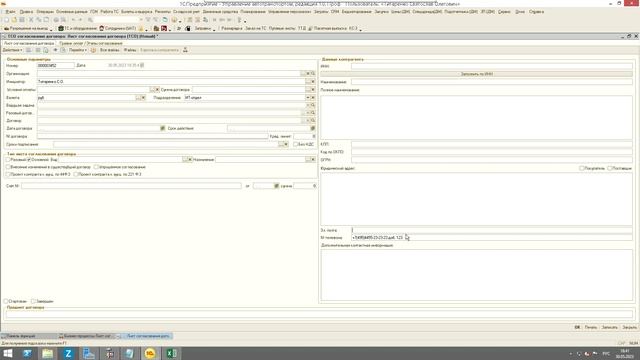Open the selection button for Назначение

(x=308, y=159)
